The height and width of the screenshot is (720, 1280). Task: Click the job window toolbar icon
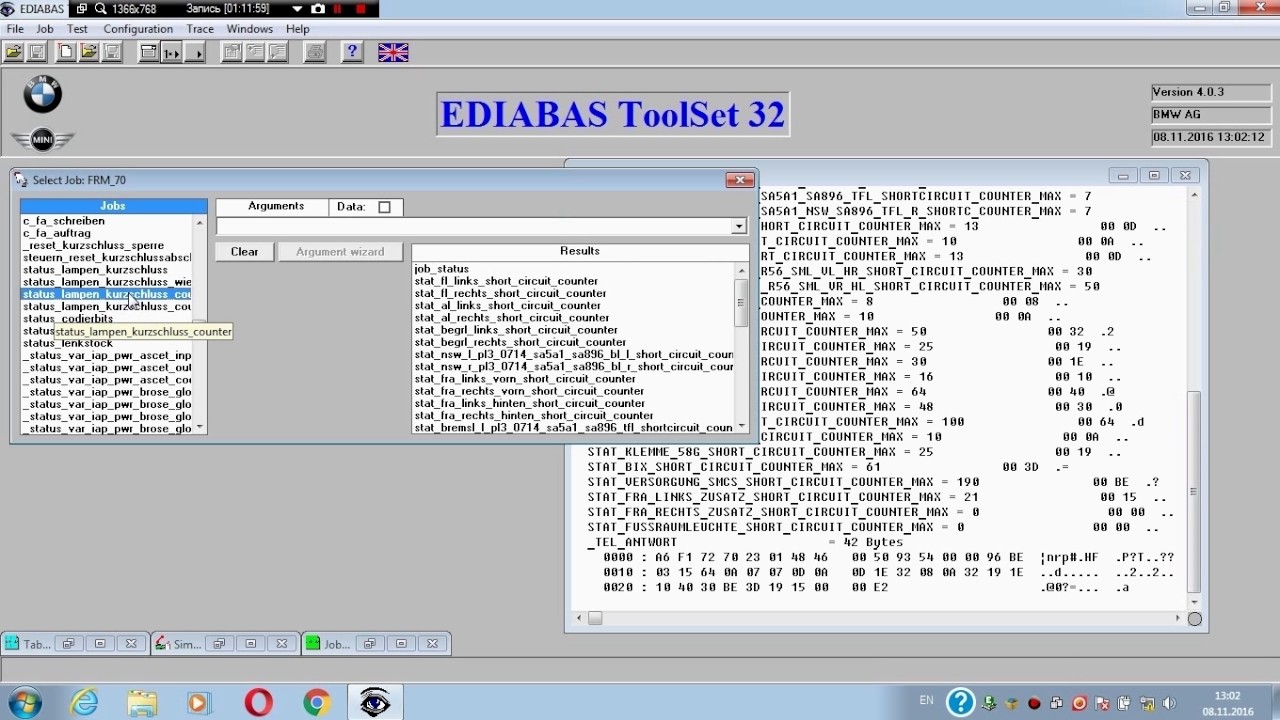pyautogui.click(x=149, y=52)
